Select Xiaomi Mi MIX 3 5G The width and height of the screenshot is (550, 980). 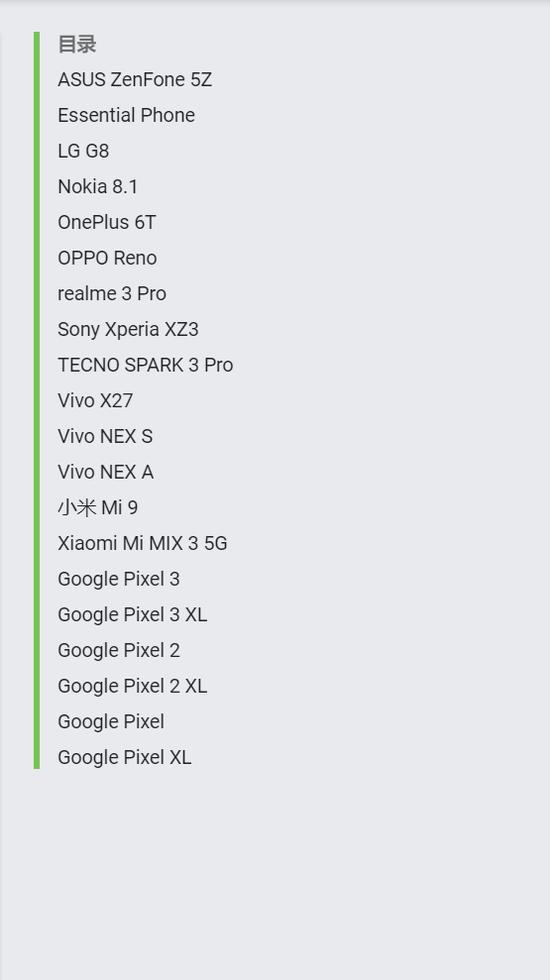[x=142, y=543]
